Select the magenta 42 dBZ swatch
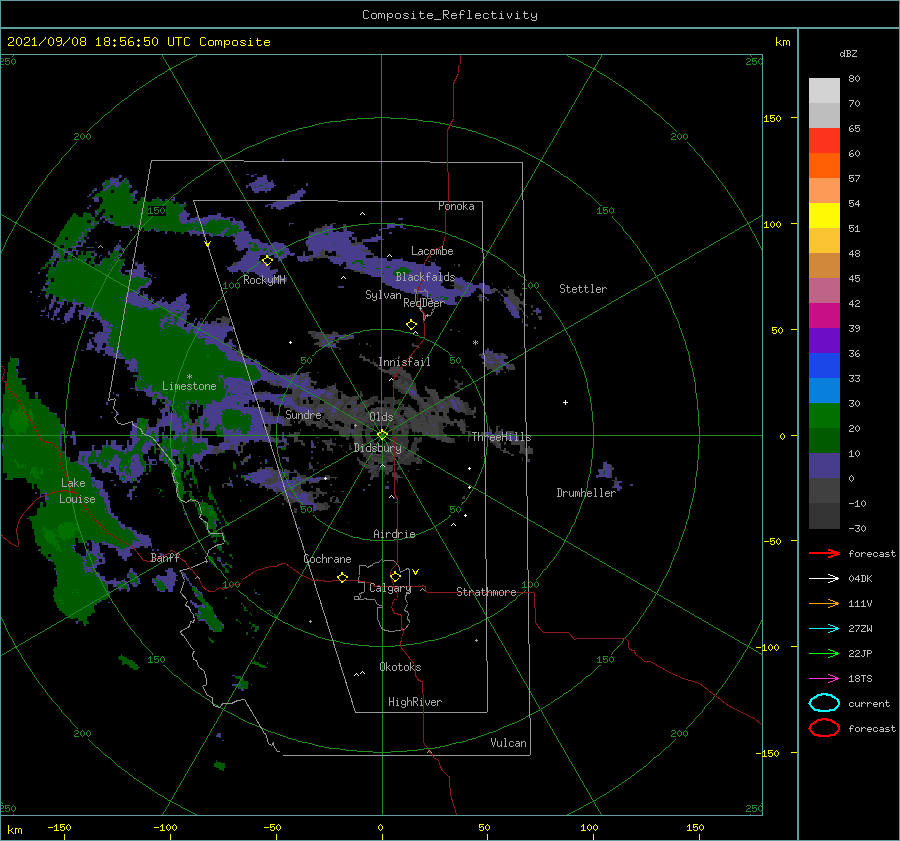The height and width of the screenshot is (841, 900). [x=824, y=315]
